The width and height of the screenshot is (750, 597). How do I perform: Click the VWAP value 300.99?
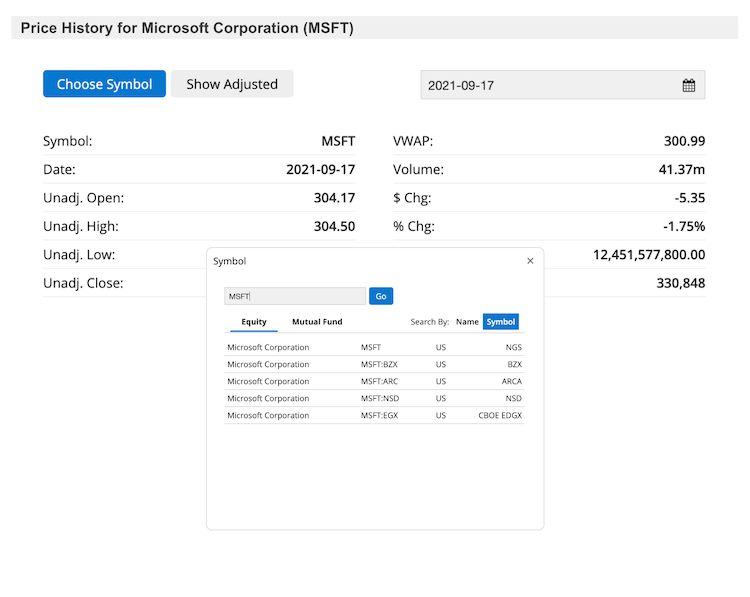(x=684, y=142)
